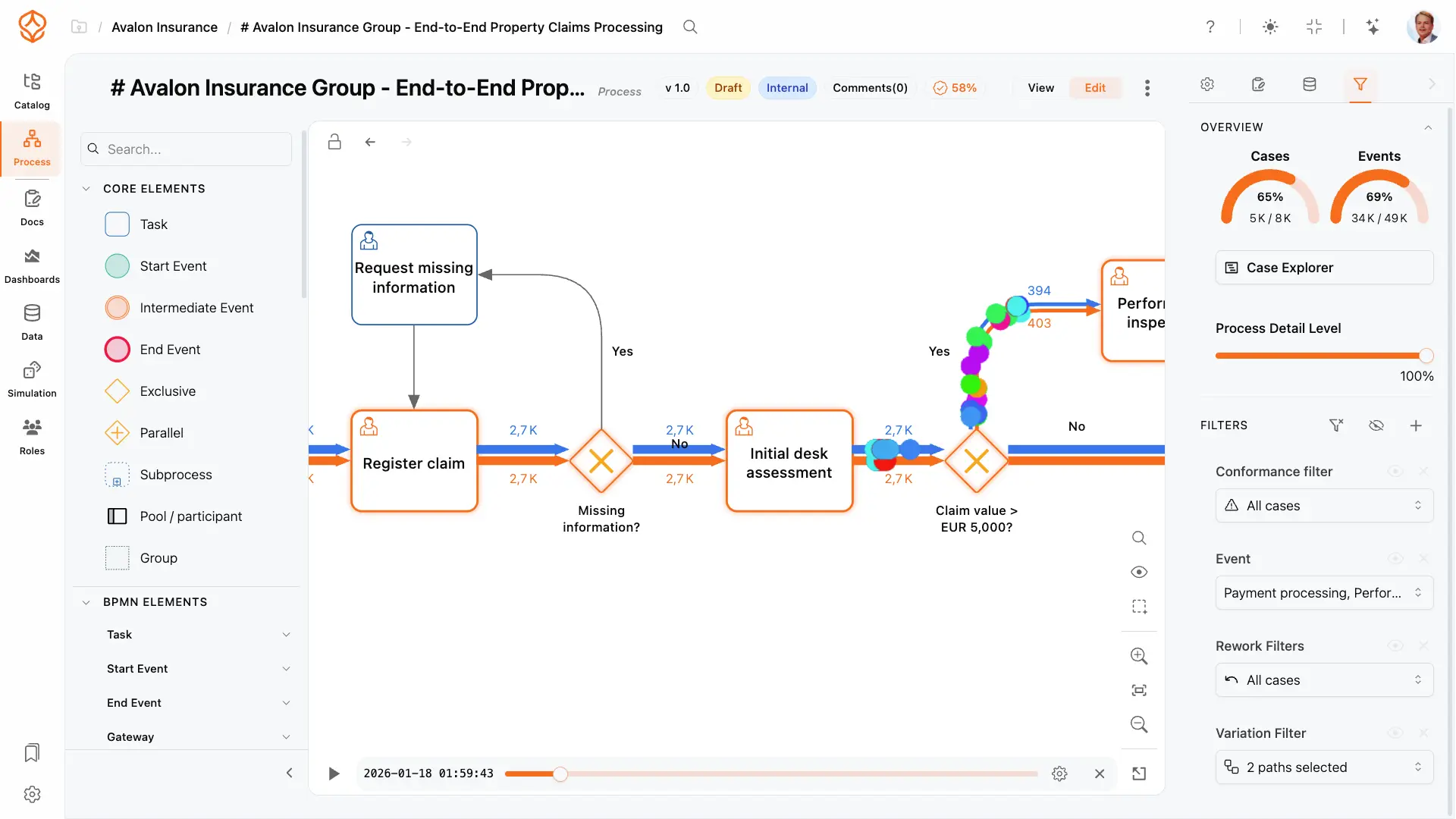The width and height of the screenshot is (1456, 819).
Task: Open the three-dot more options menu
Action: [x=1147, y=88]
